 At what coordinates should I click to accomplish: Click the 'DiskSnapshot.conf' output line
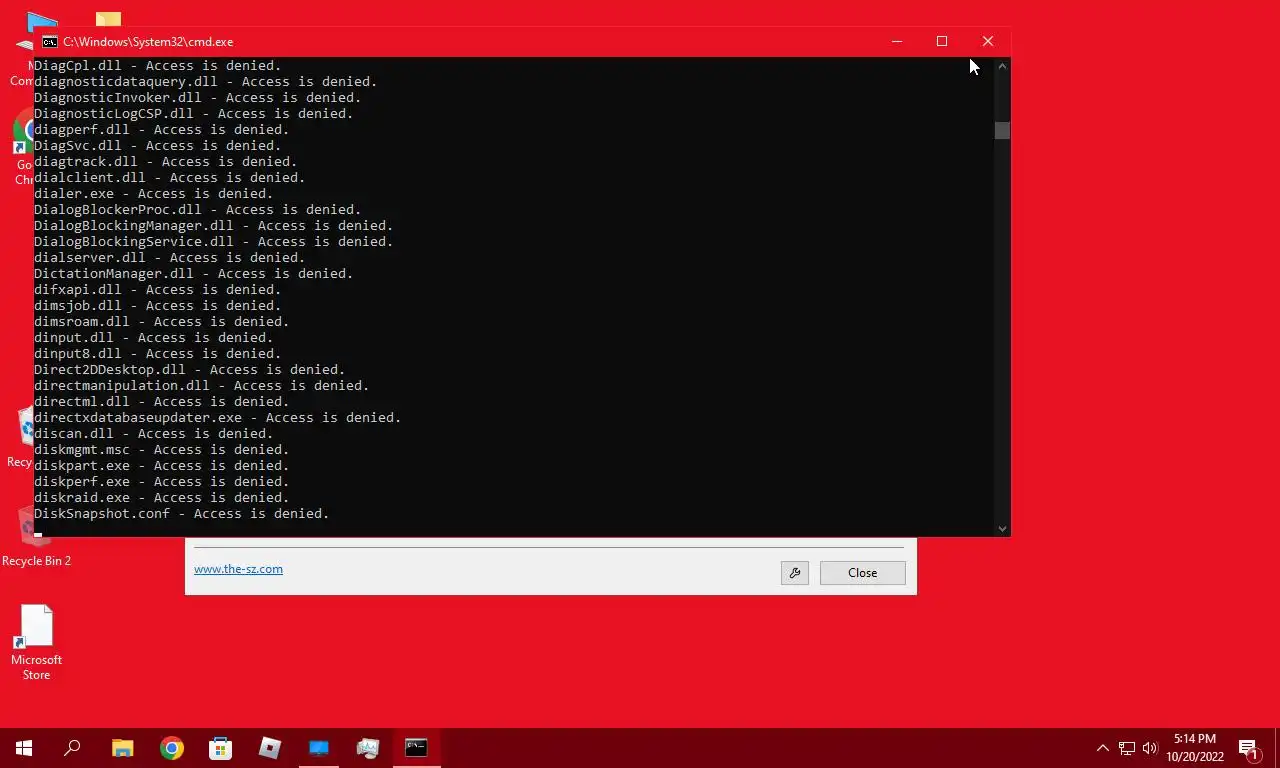pyautogui.click(x=182, y=514)
